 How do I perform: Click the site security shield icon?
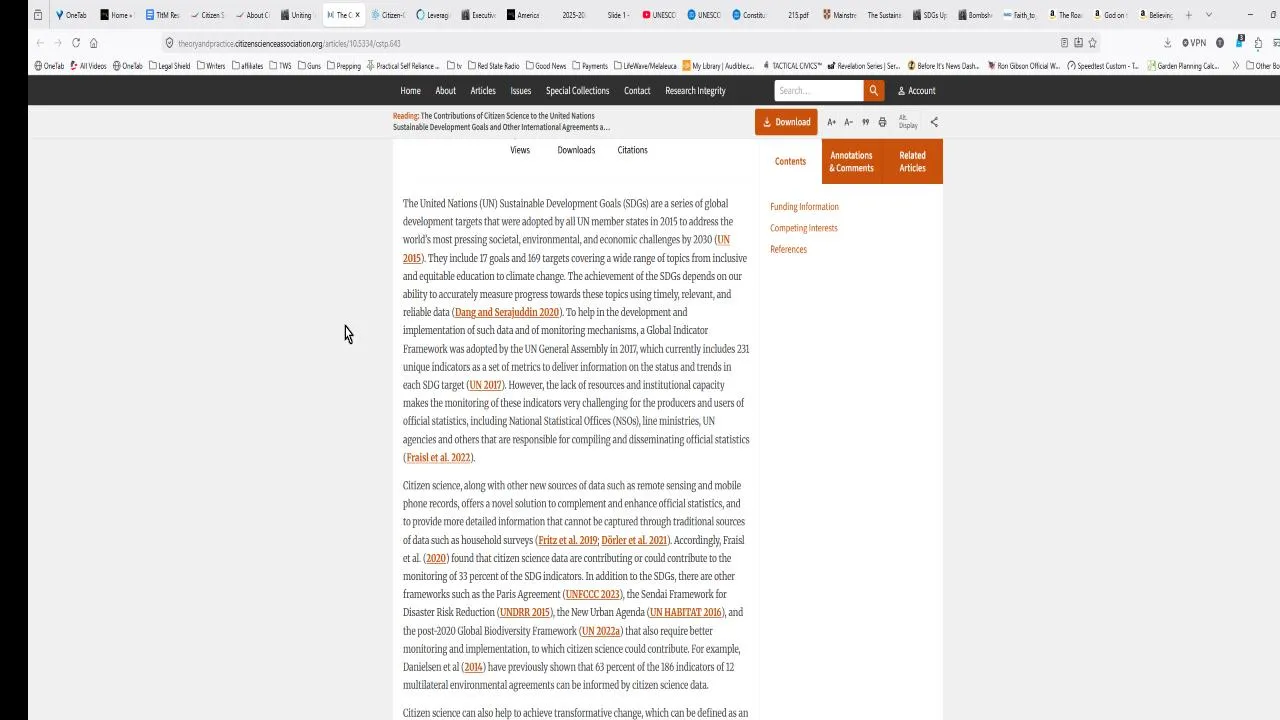coord(169,43)
